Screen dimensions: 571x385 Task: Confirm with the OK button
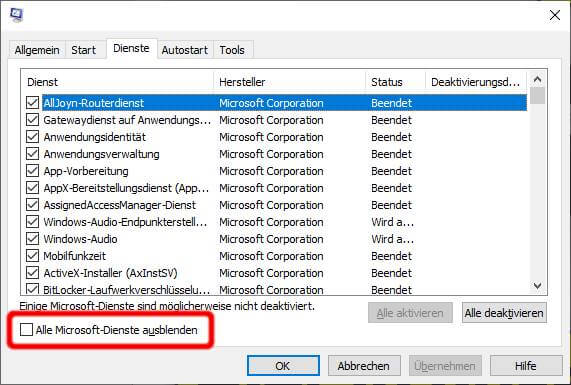283,366
